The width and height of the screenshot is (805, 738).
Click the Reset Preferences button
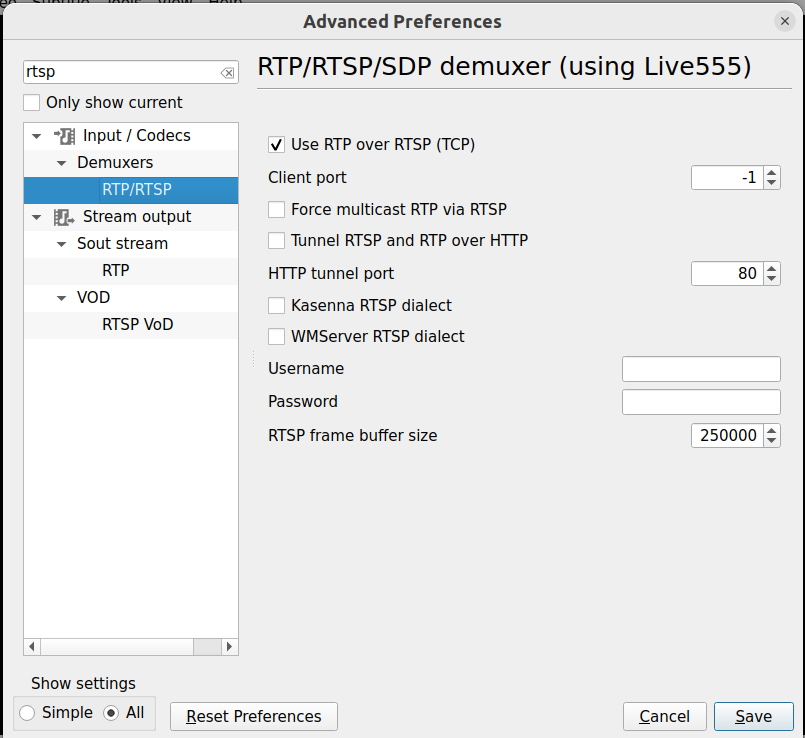(254, 716)
